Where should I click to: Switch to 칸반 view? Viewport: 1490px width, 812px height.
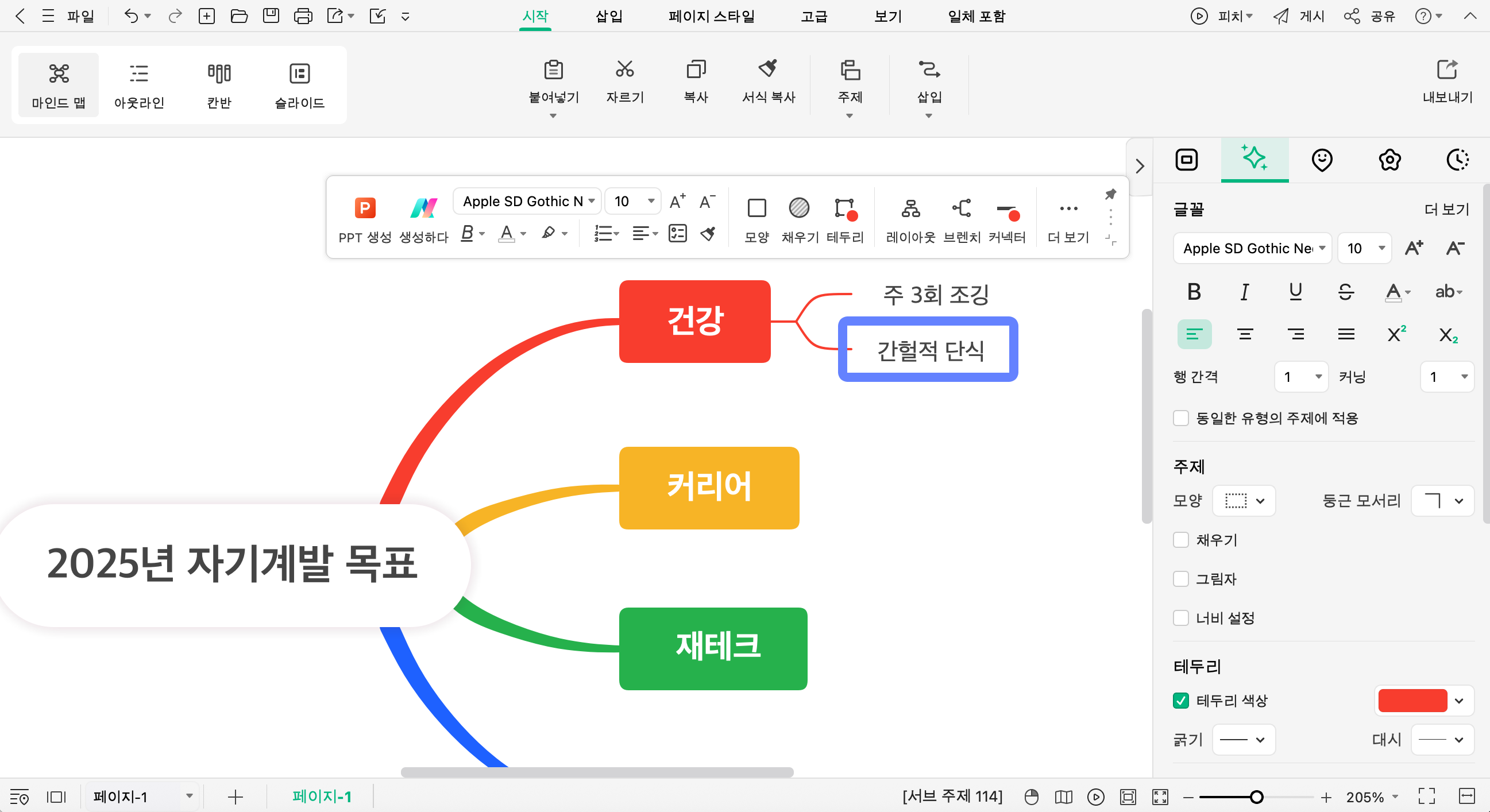[219, 85]
